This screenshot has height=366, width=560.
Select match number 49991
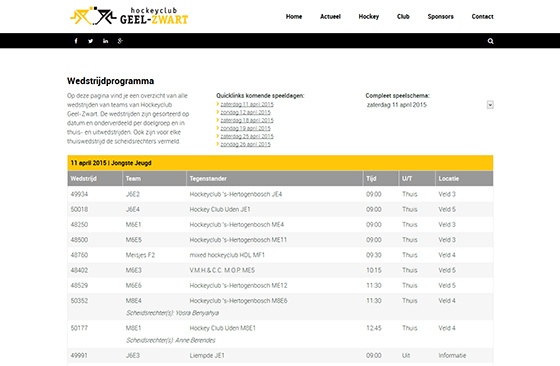(x=79, y=356)
